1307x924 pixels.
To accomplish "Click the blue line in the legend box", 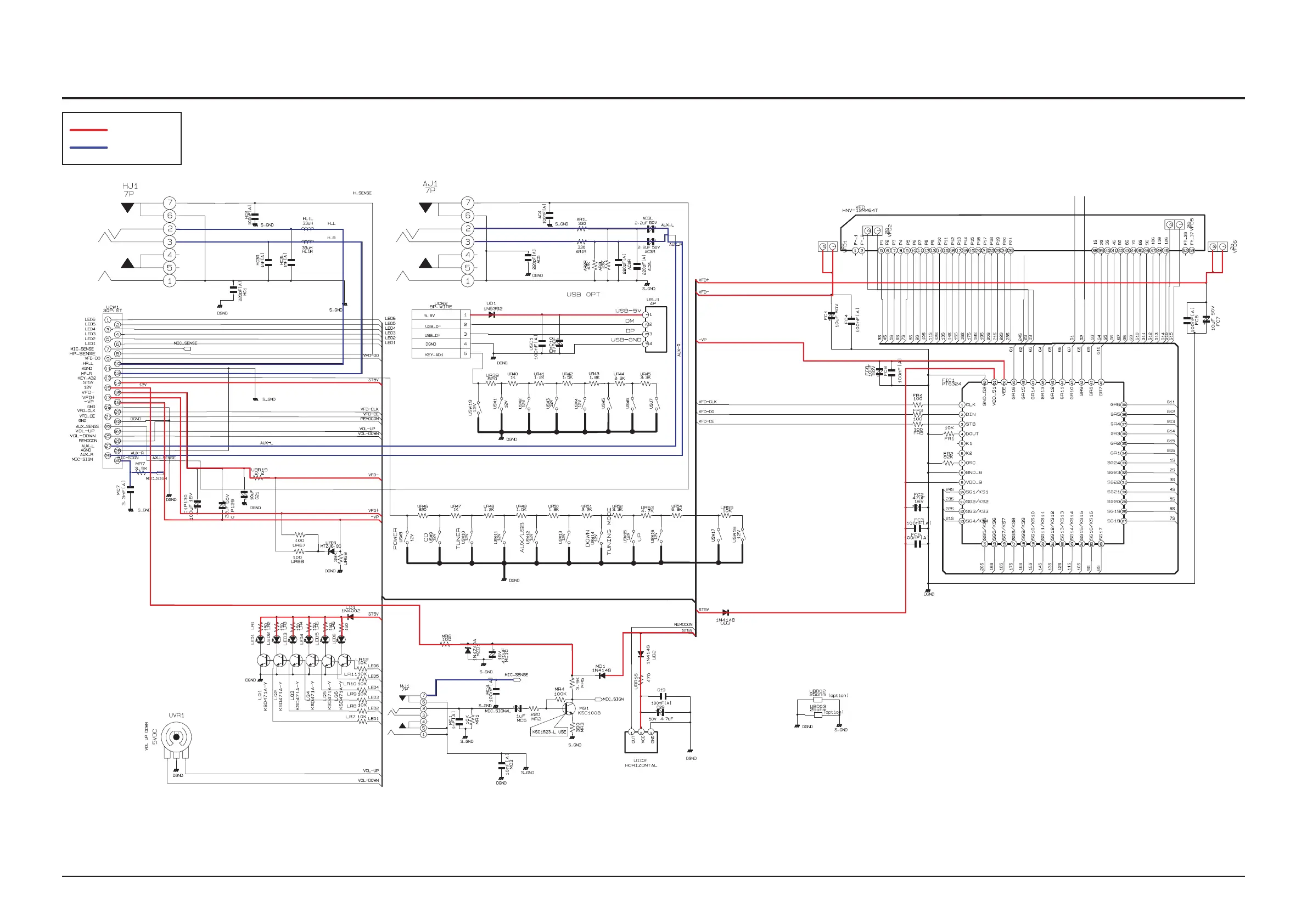I will (88, 148).
